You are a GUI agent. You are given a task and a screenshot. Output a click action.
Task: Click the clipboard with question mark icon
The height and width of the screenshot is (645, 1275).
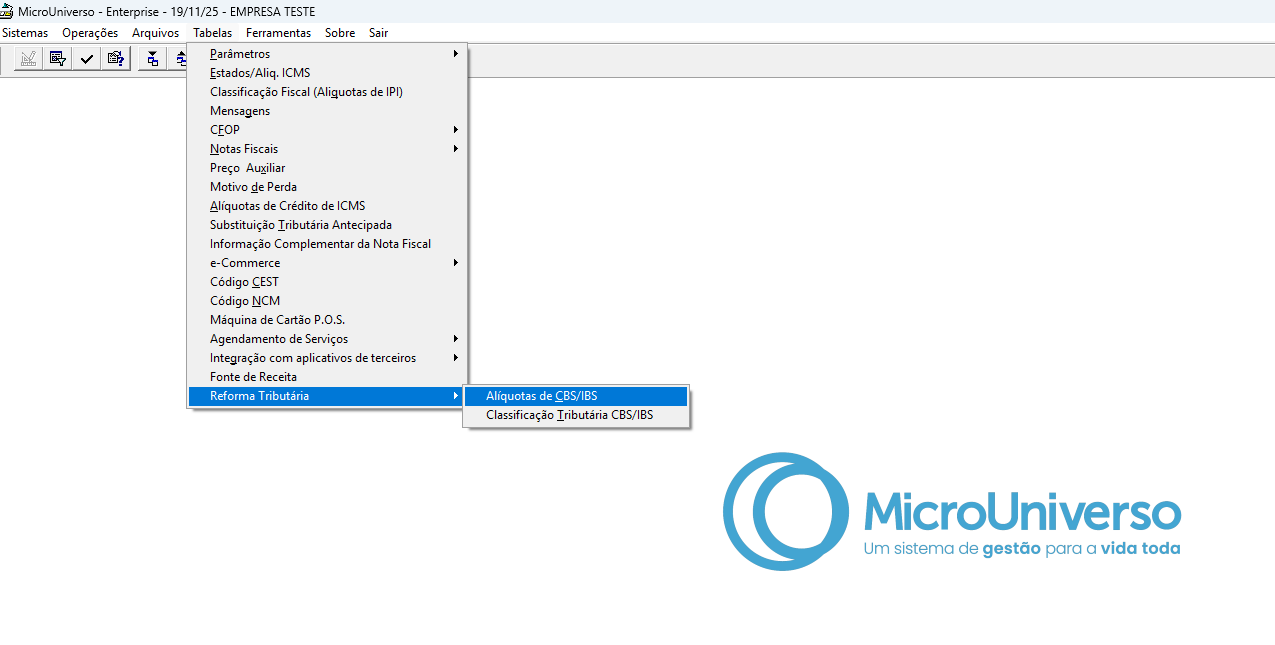tap(116, 59)
